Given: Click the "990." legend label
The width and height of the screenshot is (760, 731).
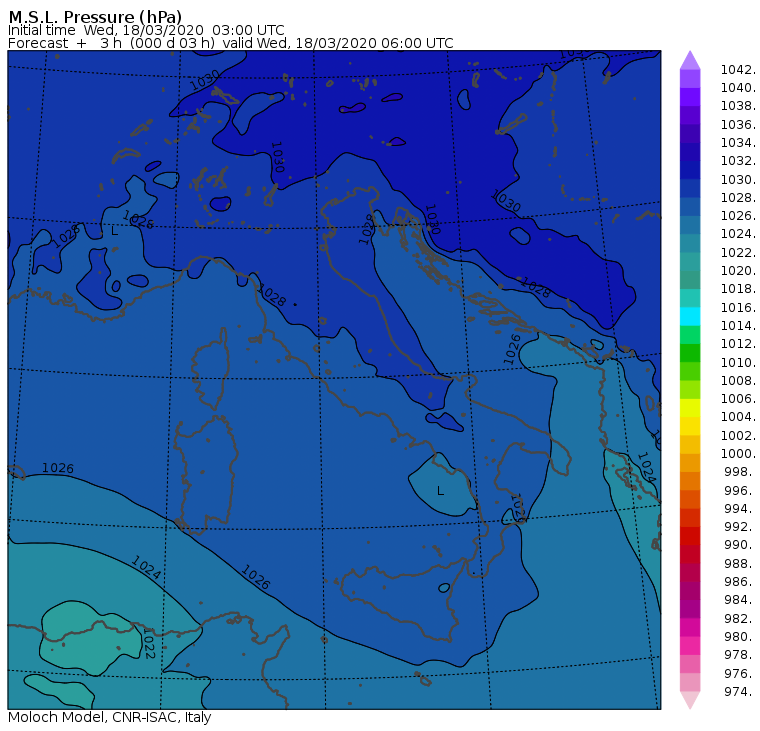Looking at the screenshot, I should point(740,545).
